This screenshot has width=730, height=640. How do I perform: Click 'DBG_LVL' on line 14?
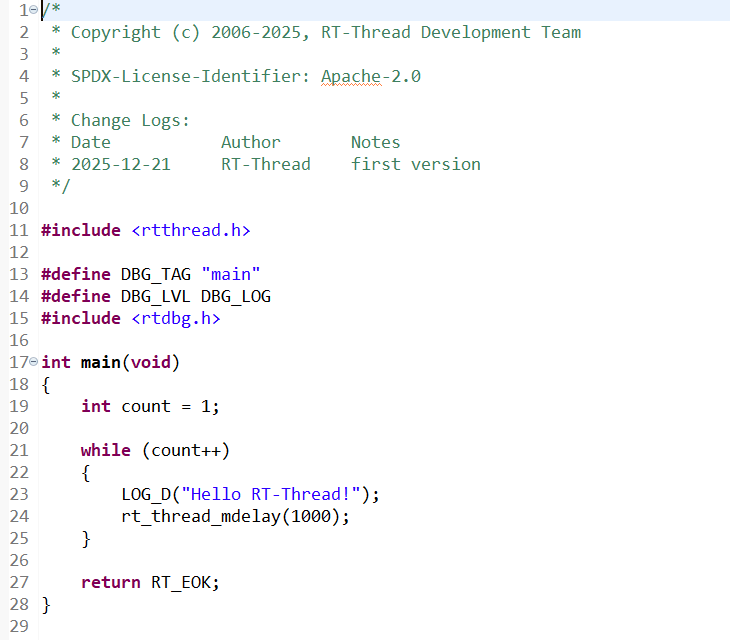click(x=156, y=296)
